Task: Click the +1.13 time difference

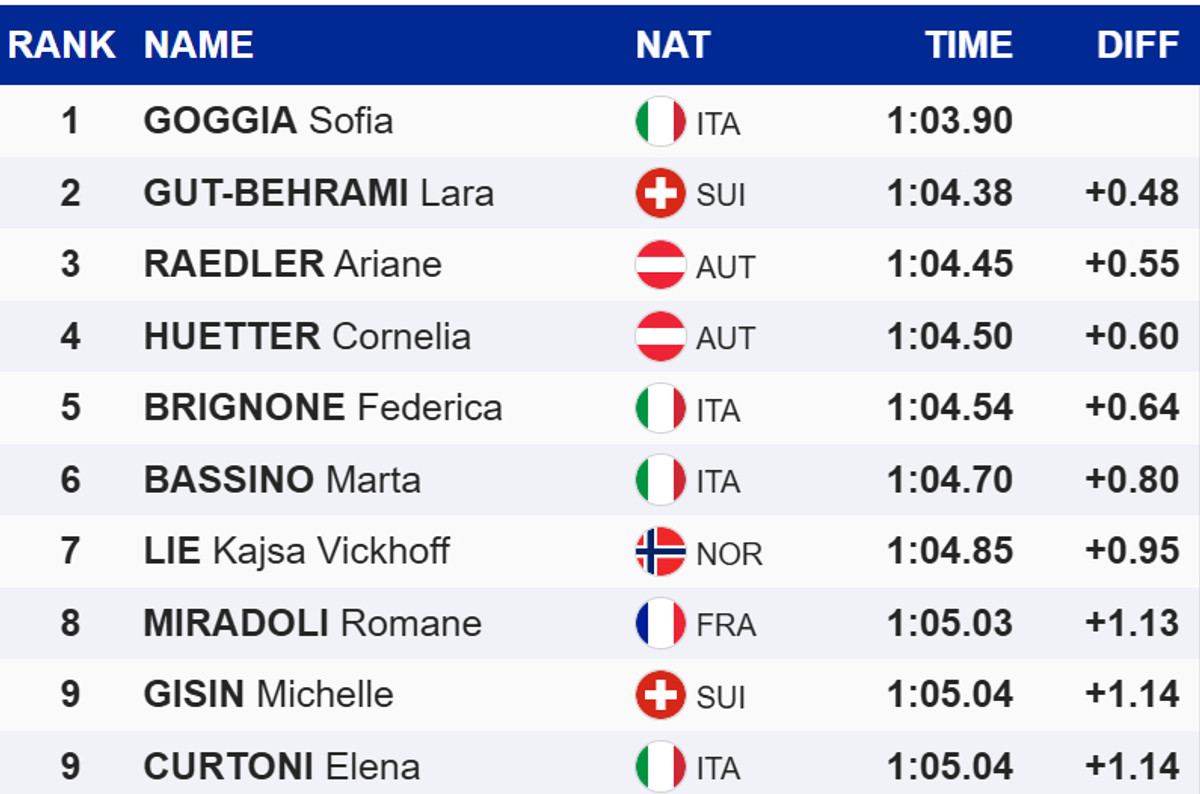Action: click(x=1132, y=624)
